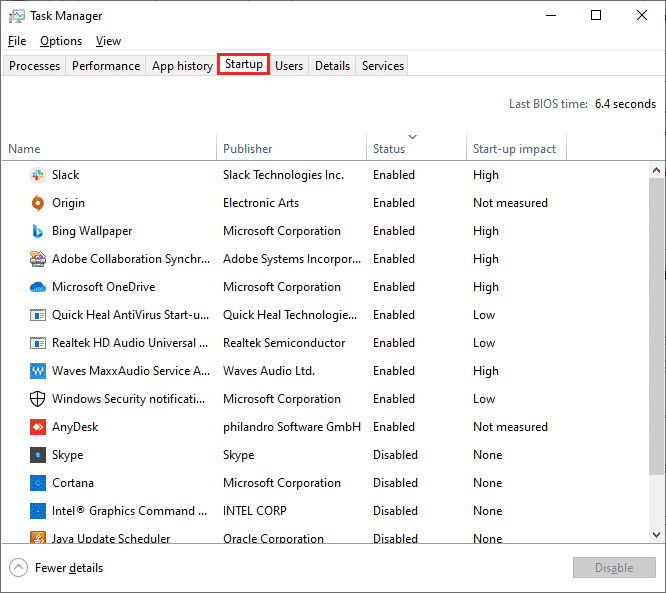This screenshot has height=593, width=666.
Task: Switch to the Services tab
Action: (x=383, y=66)
